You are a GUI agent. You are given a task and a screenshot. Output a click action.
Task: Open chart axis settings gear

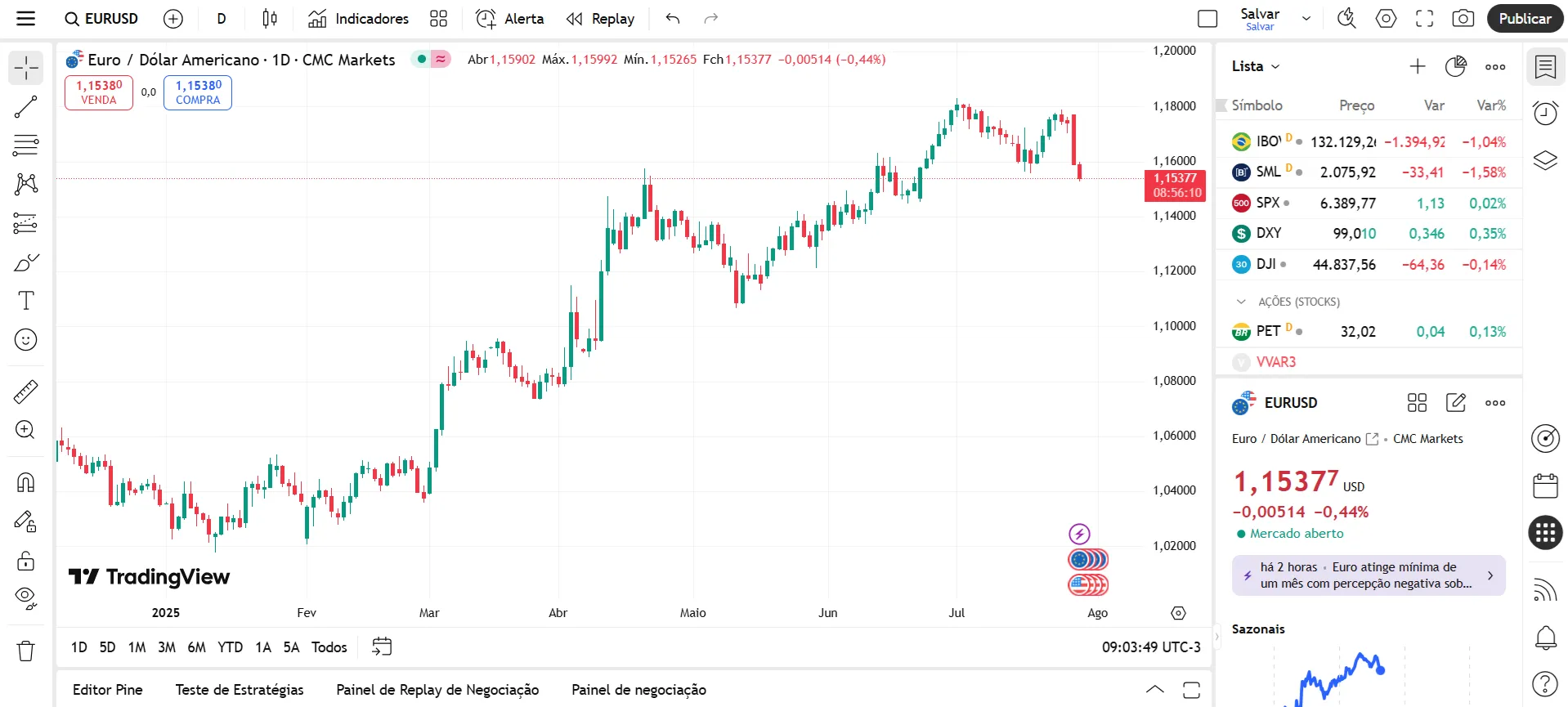[1178, 613]
